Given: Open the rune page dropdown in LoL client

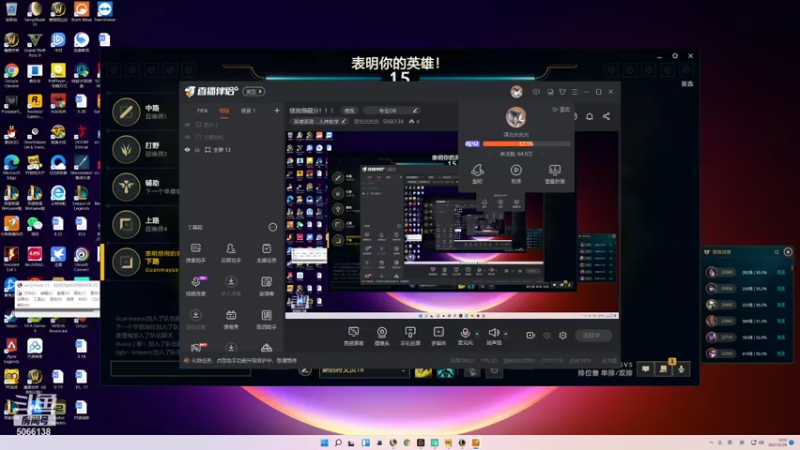Looking at the screenshot, I should 364,371.
